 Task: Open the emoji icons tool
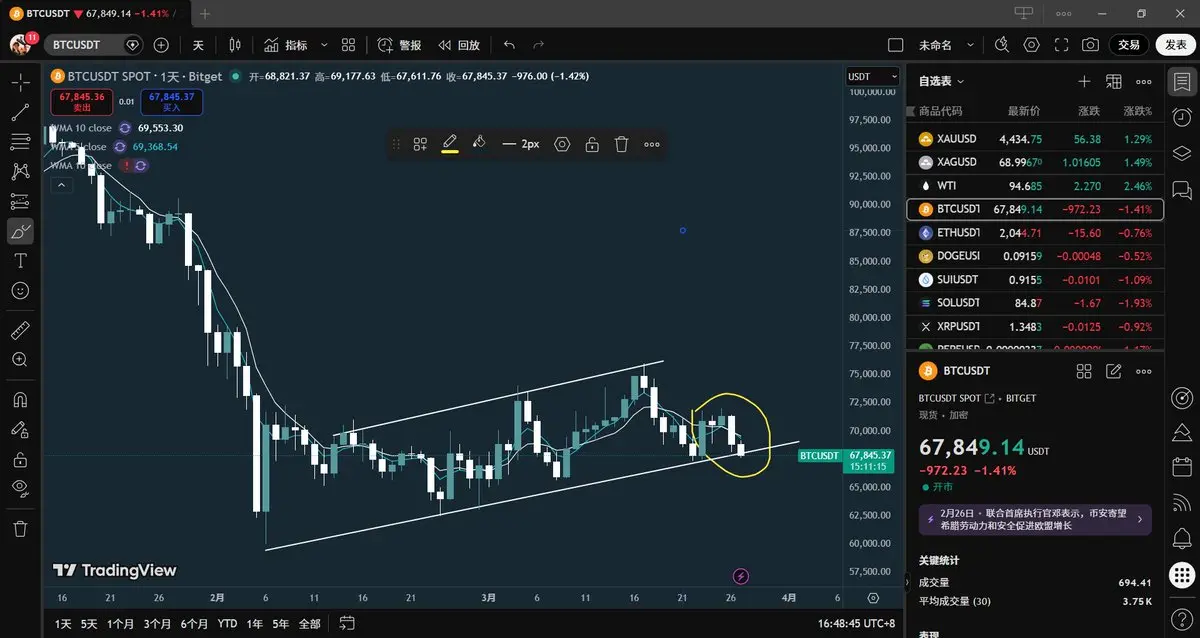(x=20, y=290)
